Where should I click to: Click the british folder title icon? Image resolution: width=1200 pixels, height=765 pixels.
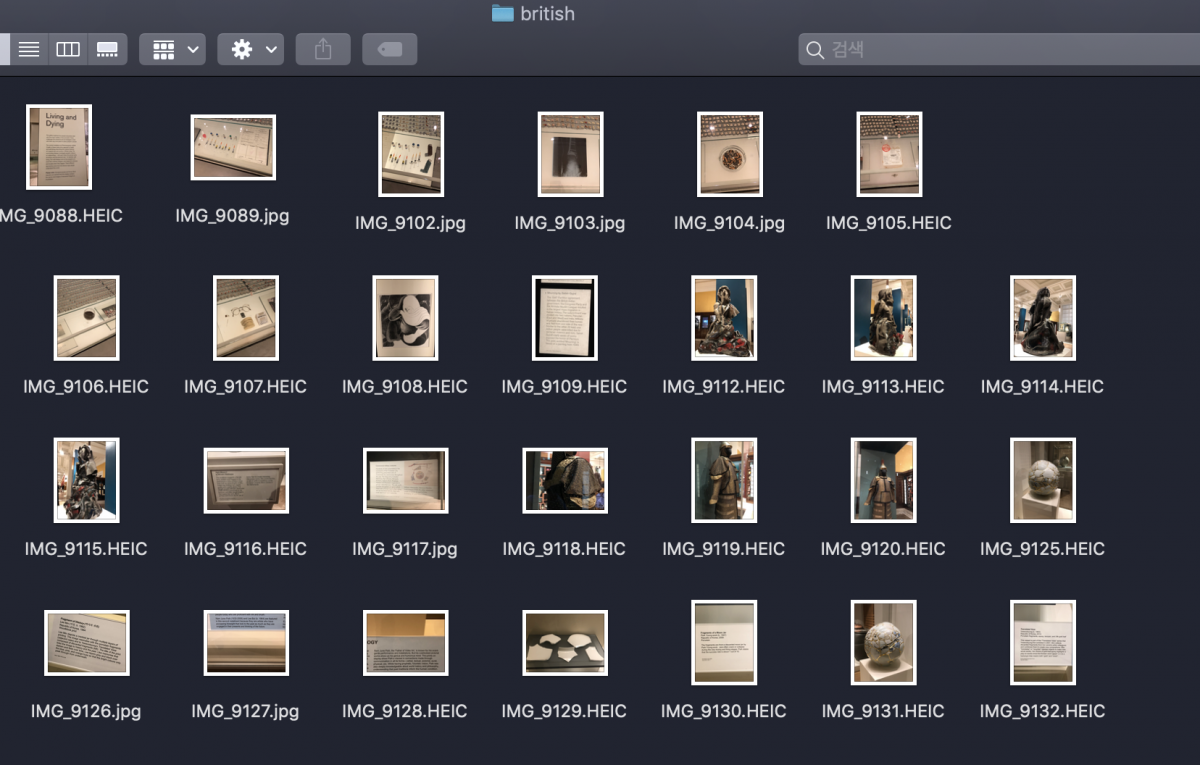(502, 14)
